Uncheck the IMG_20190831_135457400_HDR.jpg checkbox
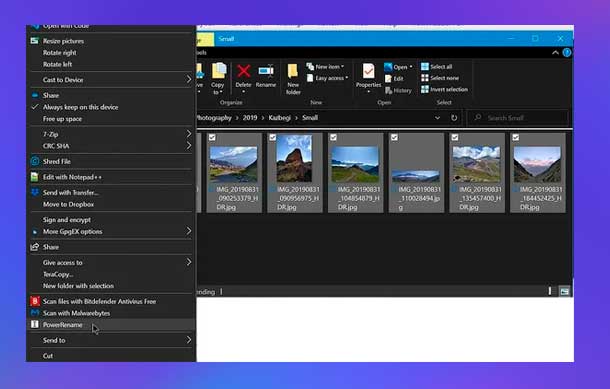This screenshot has height=389, width=610. tap(455, 137)
